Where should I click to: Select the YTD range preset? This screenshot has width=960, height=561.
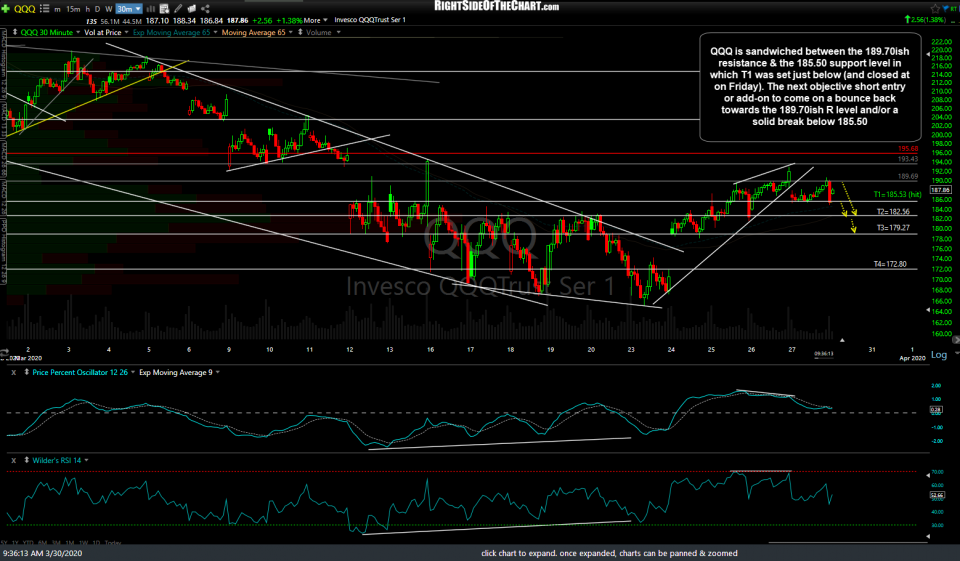[x=29, y=543]
